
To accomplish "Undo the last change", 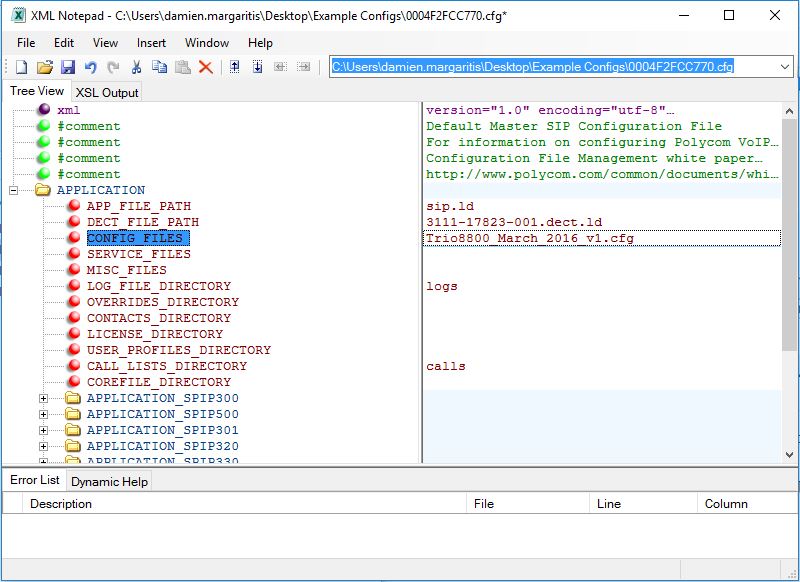I will point(91,67).
